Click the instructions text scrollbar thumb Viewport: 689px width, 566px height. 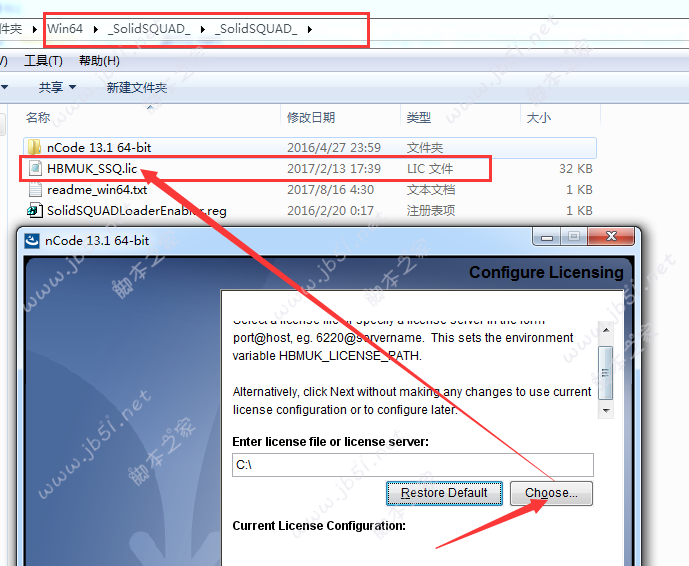[606, 373]
